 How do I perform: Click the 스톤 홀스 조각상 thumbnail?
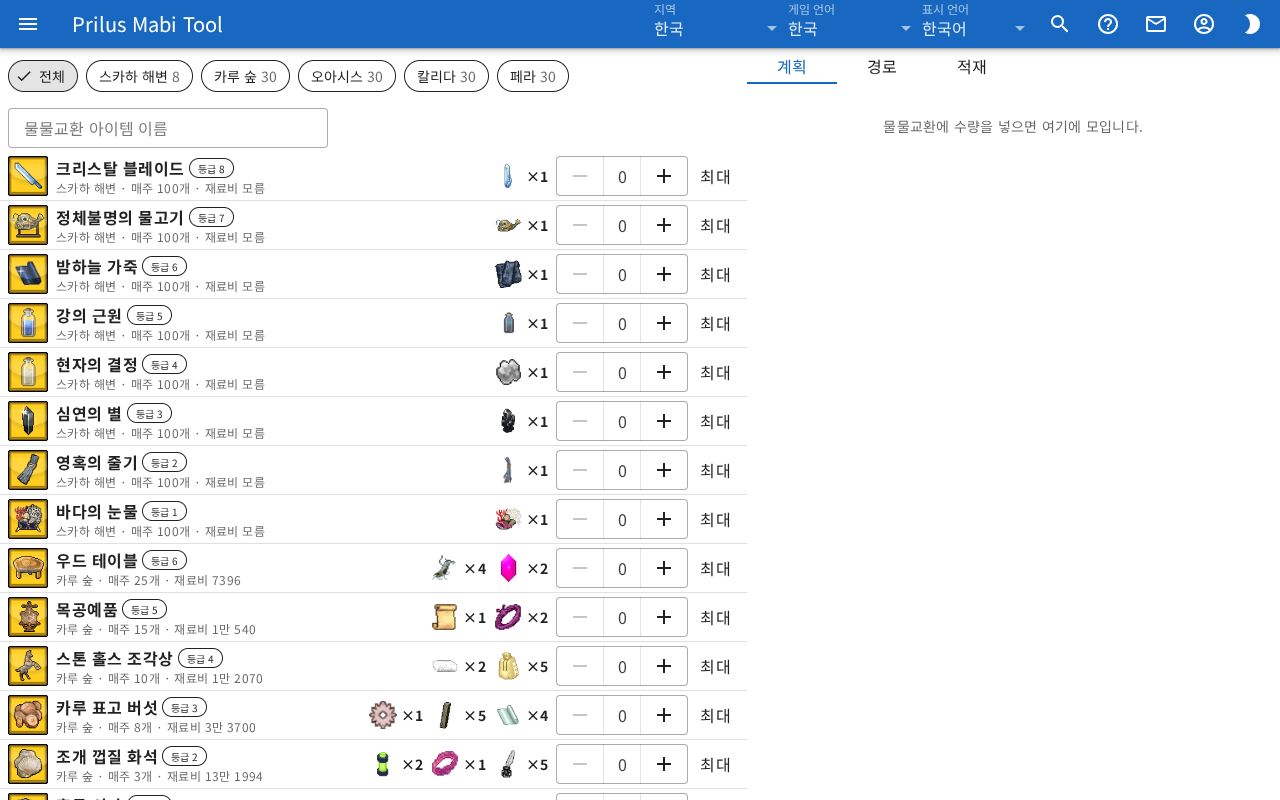[x=28, y=666]
